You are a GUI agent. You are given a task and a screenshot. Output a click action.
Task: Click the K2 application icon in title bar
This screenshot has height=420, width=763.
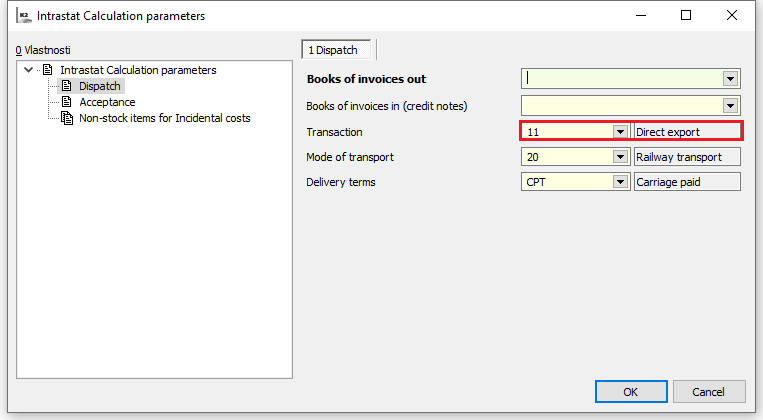pos(19,16)
